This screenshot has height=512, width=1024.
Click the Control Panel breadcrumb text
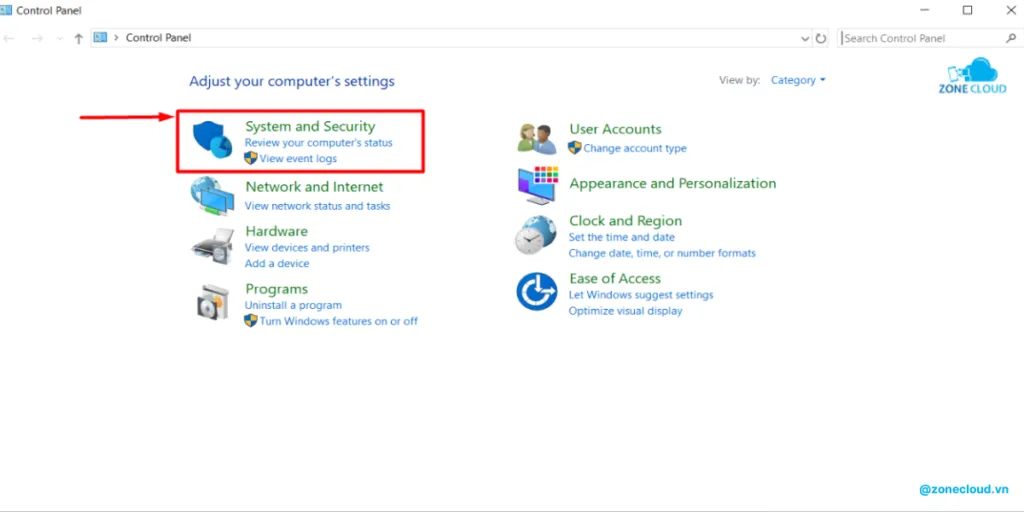[158, 38]
